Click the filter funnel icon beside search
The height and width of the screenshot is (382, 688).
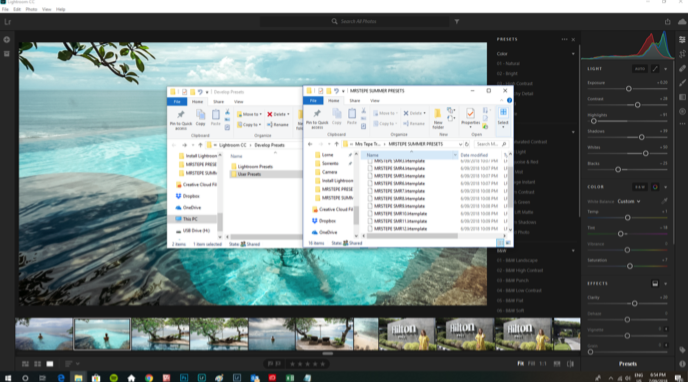point(457,21)
